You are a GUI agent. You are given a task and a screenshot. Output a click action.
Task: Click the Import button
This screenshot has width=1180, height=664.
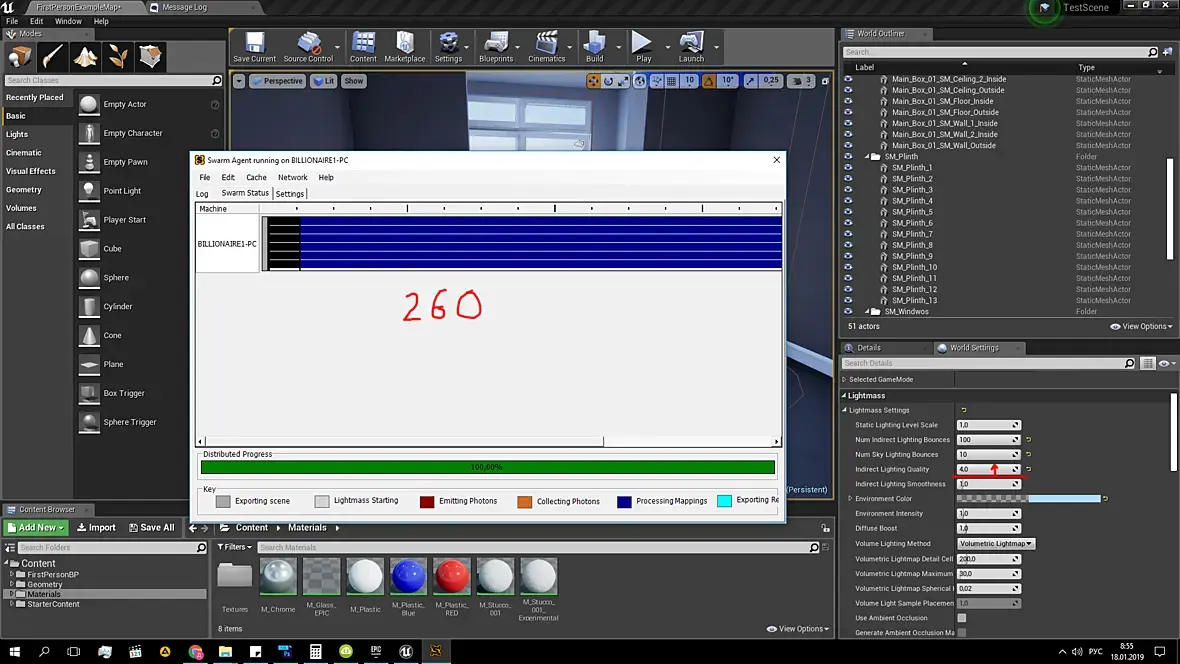pyautogui.click(x=96, y=528)
